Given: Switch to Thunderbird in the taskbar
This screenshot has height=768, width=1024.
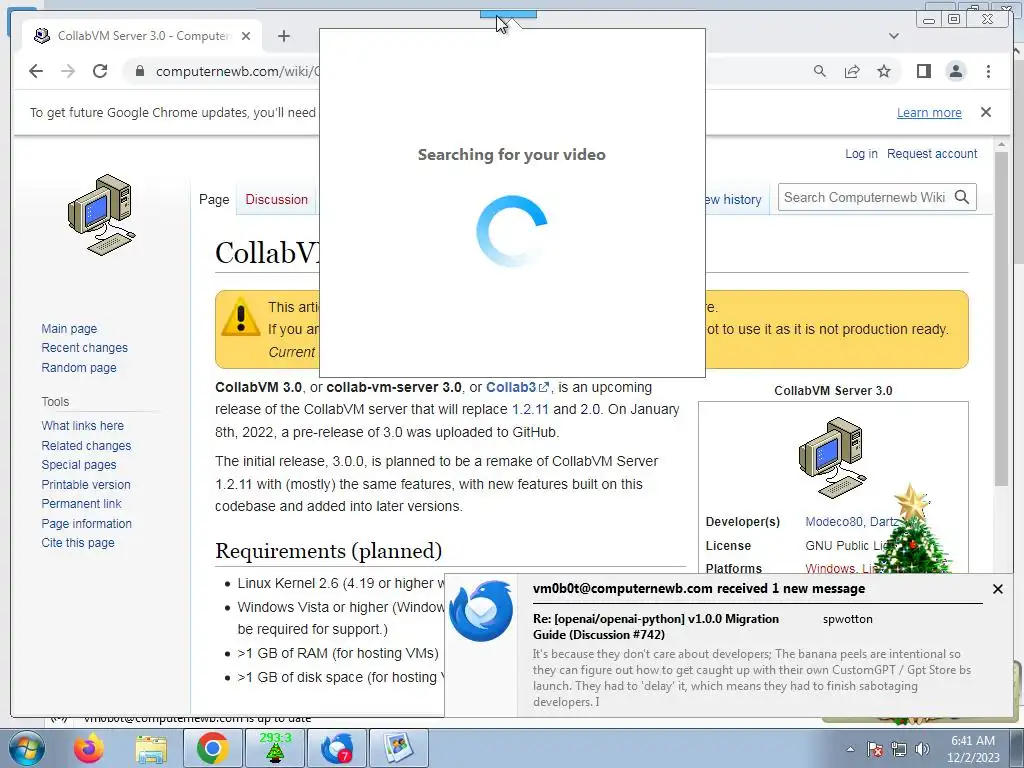Looking at the screenshot, I should [x=337, y=748].
